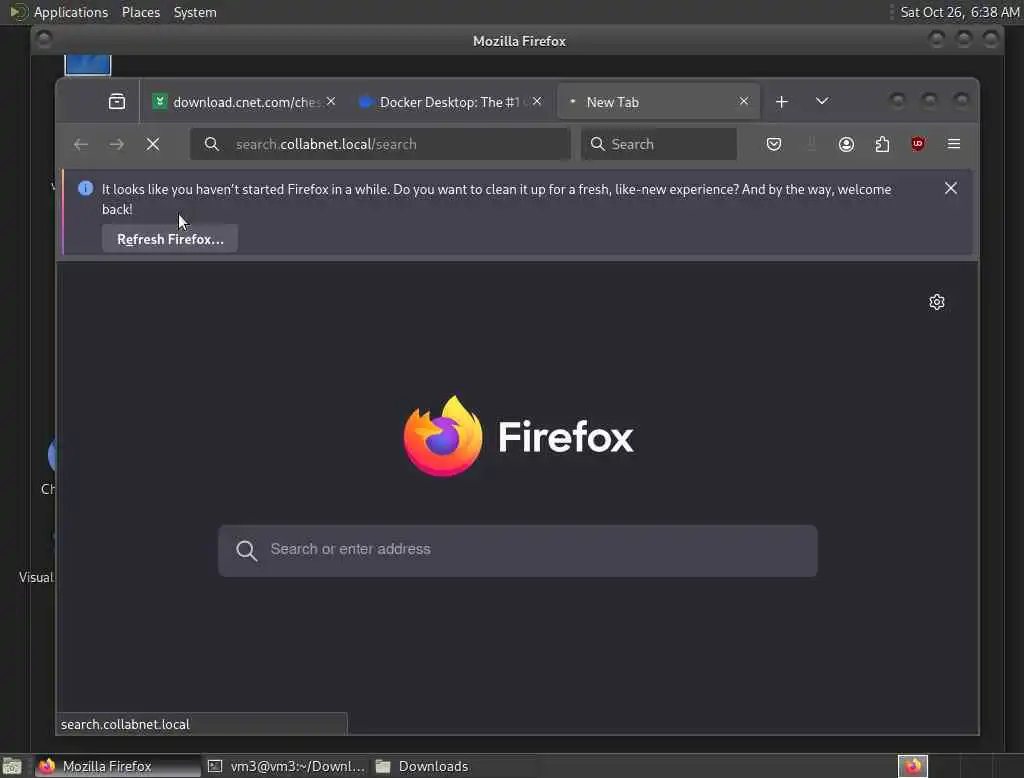Open new tab personalize gear icon

click(x=937, y=302)
